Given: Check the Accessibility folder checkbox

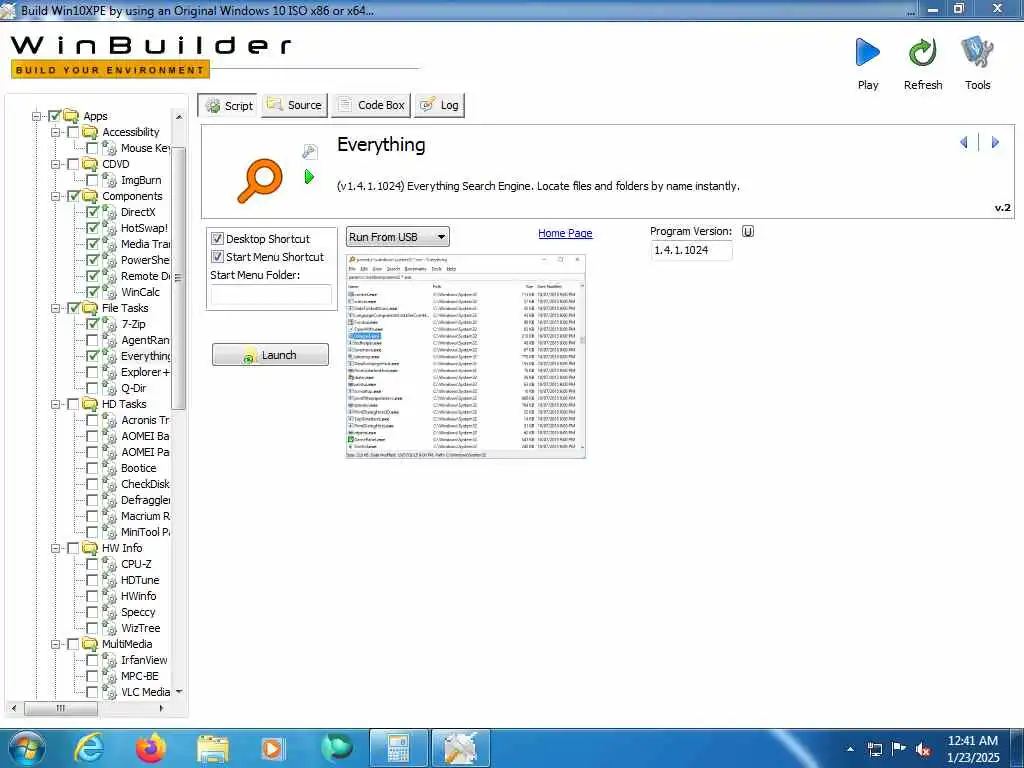Looking at the screenshot, I should (73, 132).
